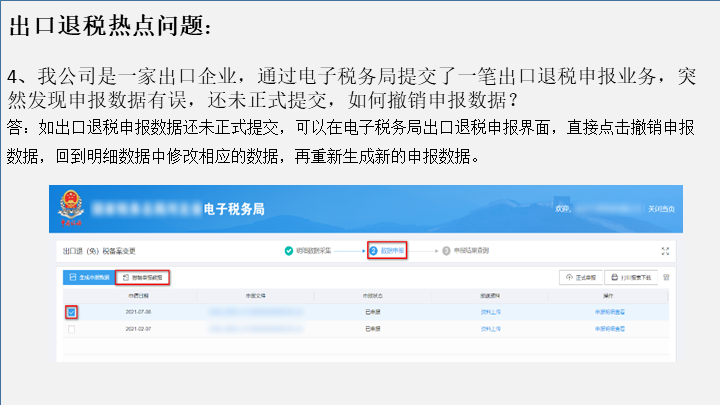The height and width of the screenshot is (405, 720).
Task: Click the date cell 2021-07-06
Action: (x=138, y=312)
